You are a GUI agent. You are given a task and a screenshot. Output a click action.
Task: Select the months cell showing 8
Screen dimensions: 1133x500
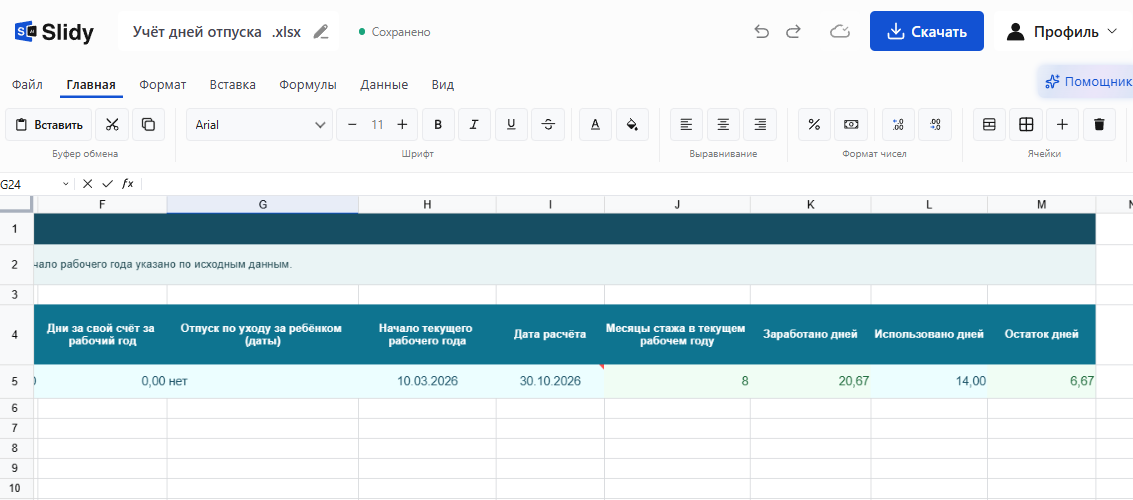tap(677, 382)
